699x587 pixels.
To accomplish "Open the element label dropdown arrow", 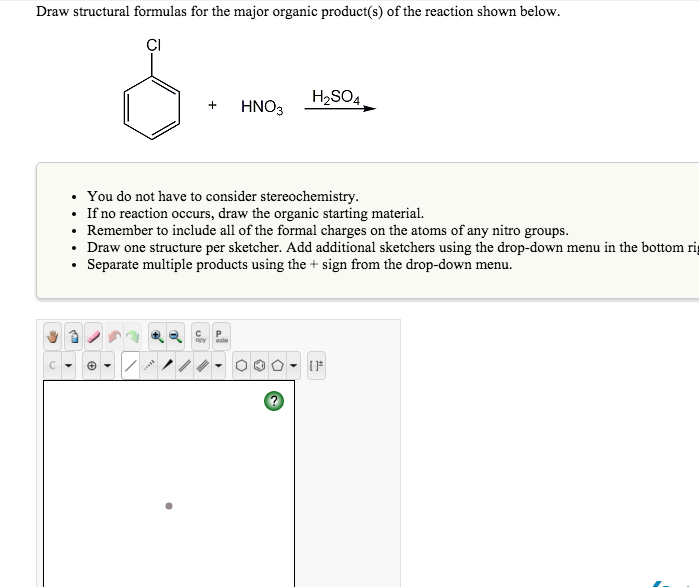I will [x=68, y=365].
